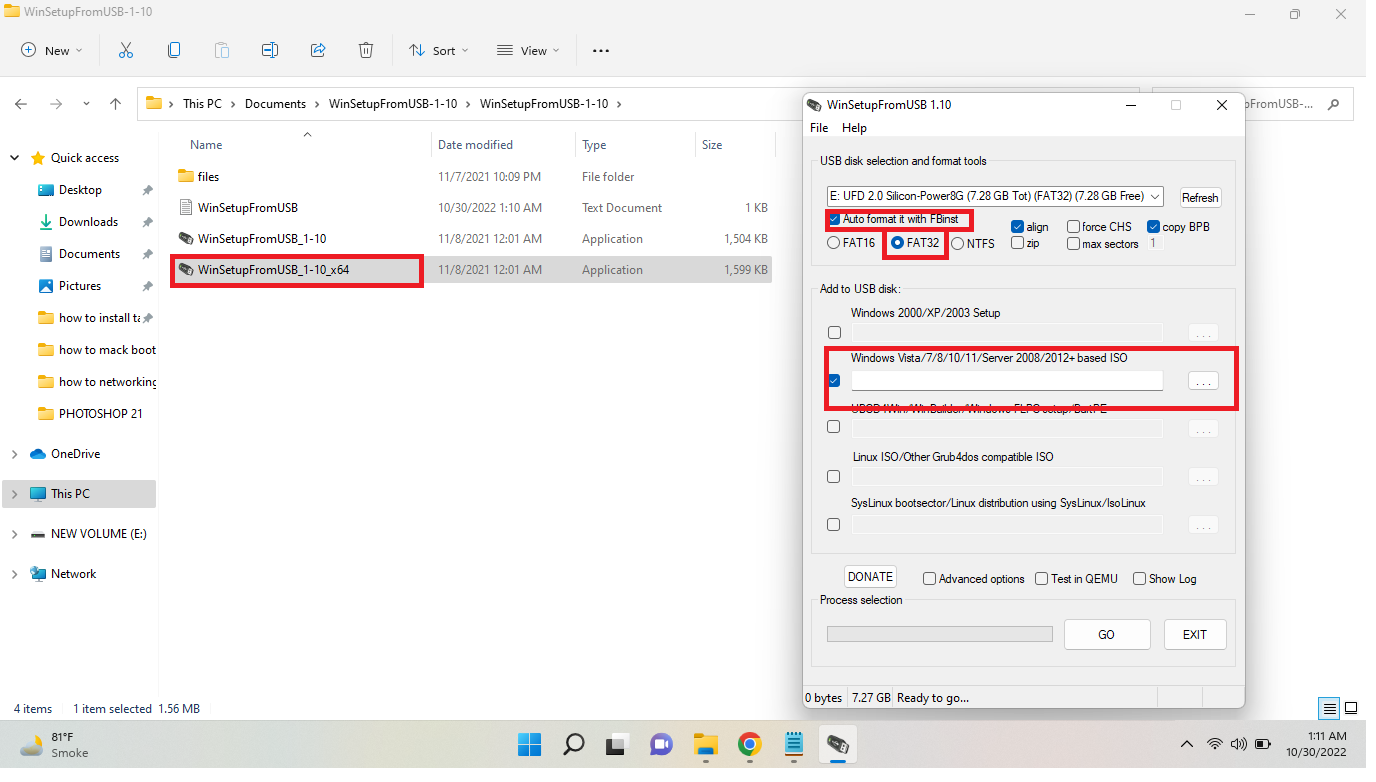Go up one folder with the up arrow

tap(116, 103)
